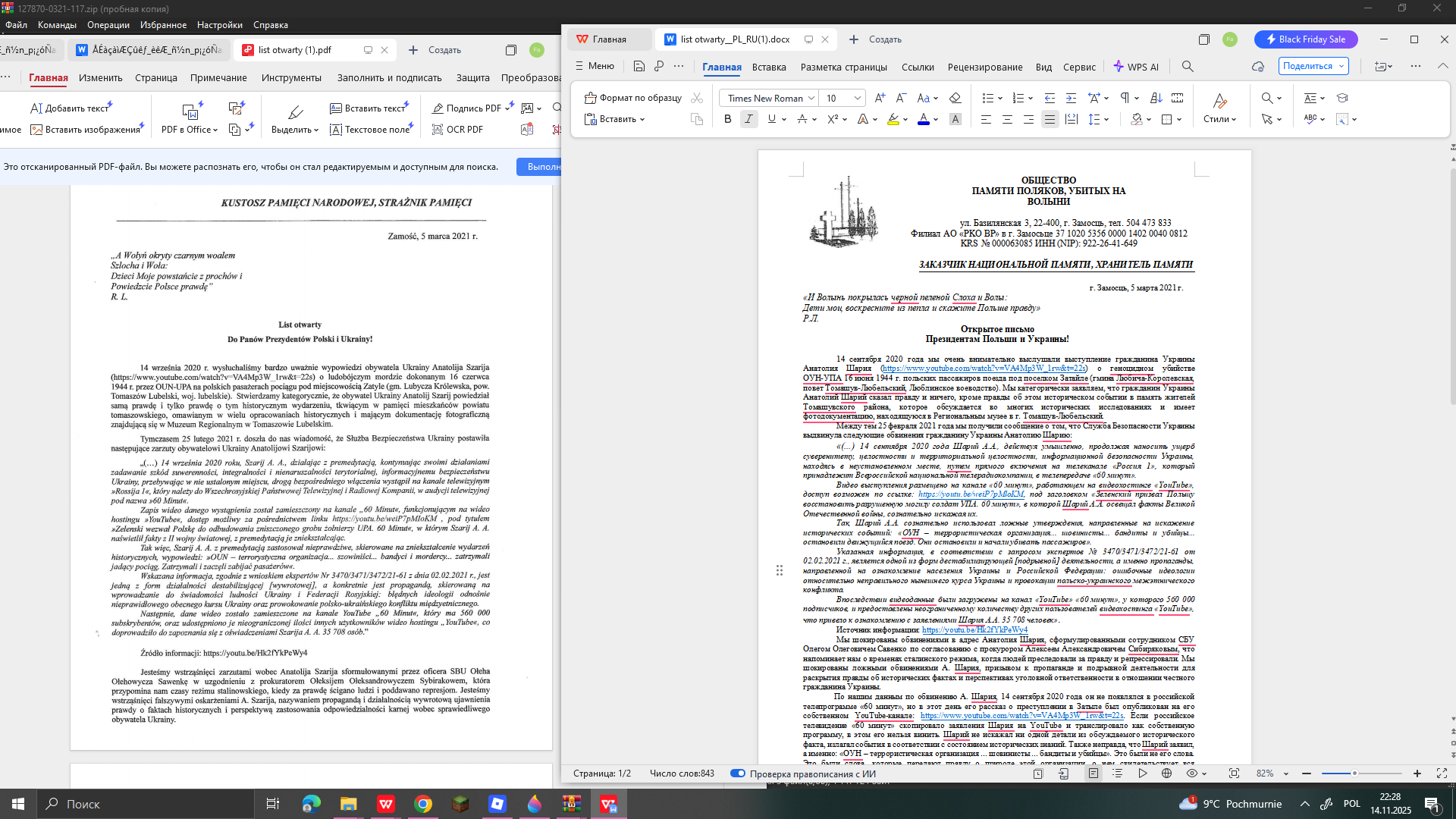Screen dimensions: 1456x819
Task: Open 'Примечание' tab in PDF editor
Action: click(218, 77)
